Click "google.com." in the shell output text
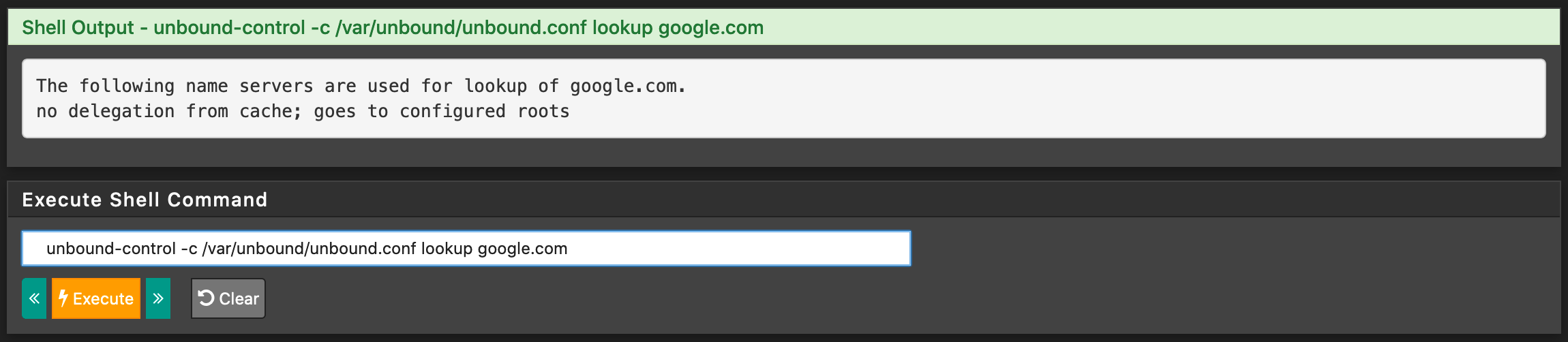 click(x=628, y=87)
